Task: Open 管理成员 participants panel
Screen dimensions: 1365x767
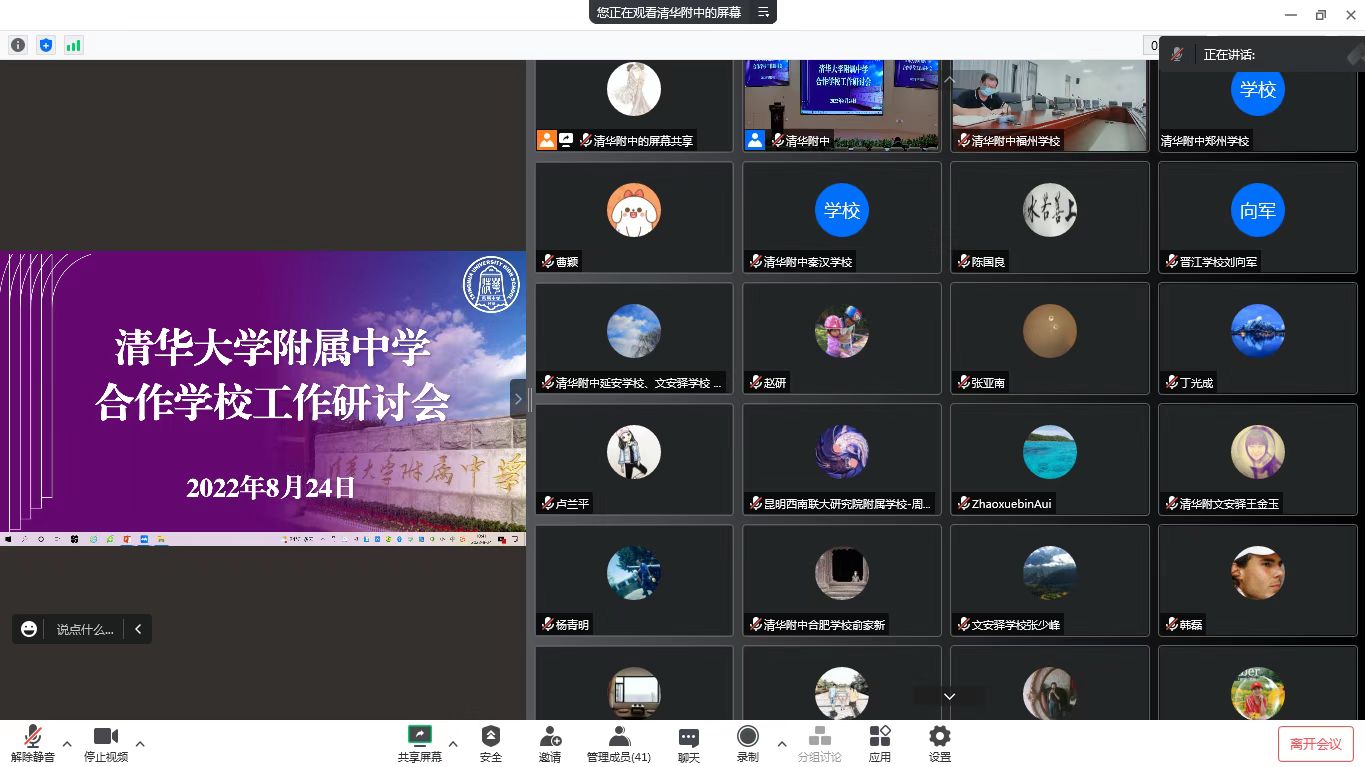Action: pos(618,744)
